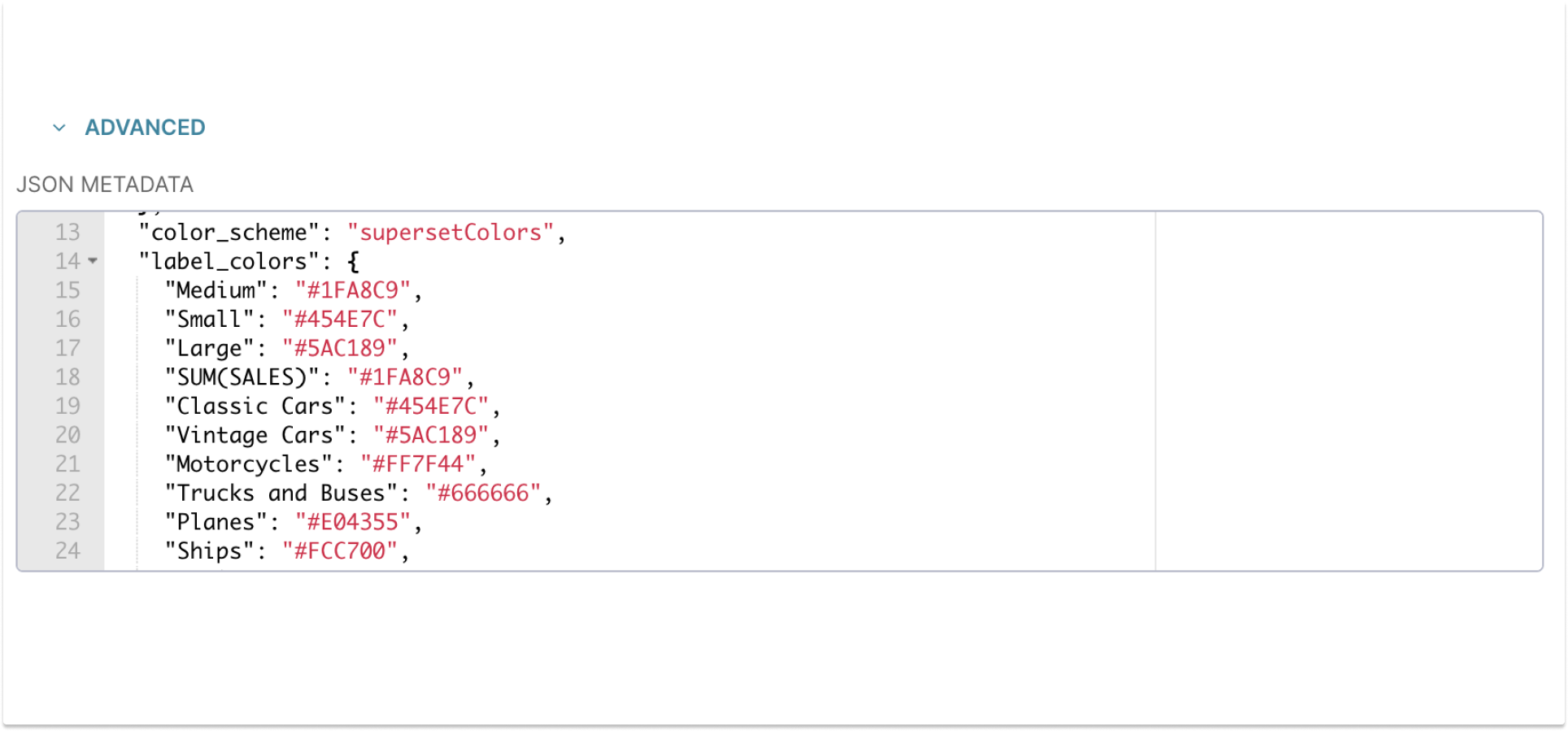Collapse the ADVANCED section chevron
Image resolution: width=1568 pixels, height=731 pixels.
(57, 127)
